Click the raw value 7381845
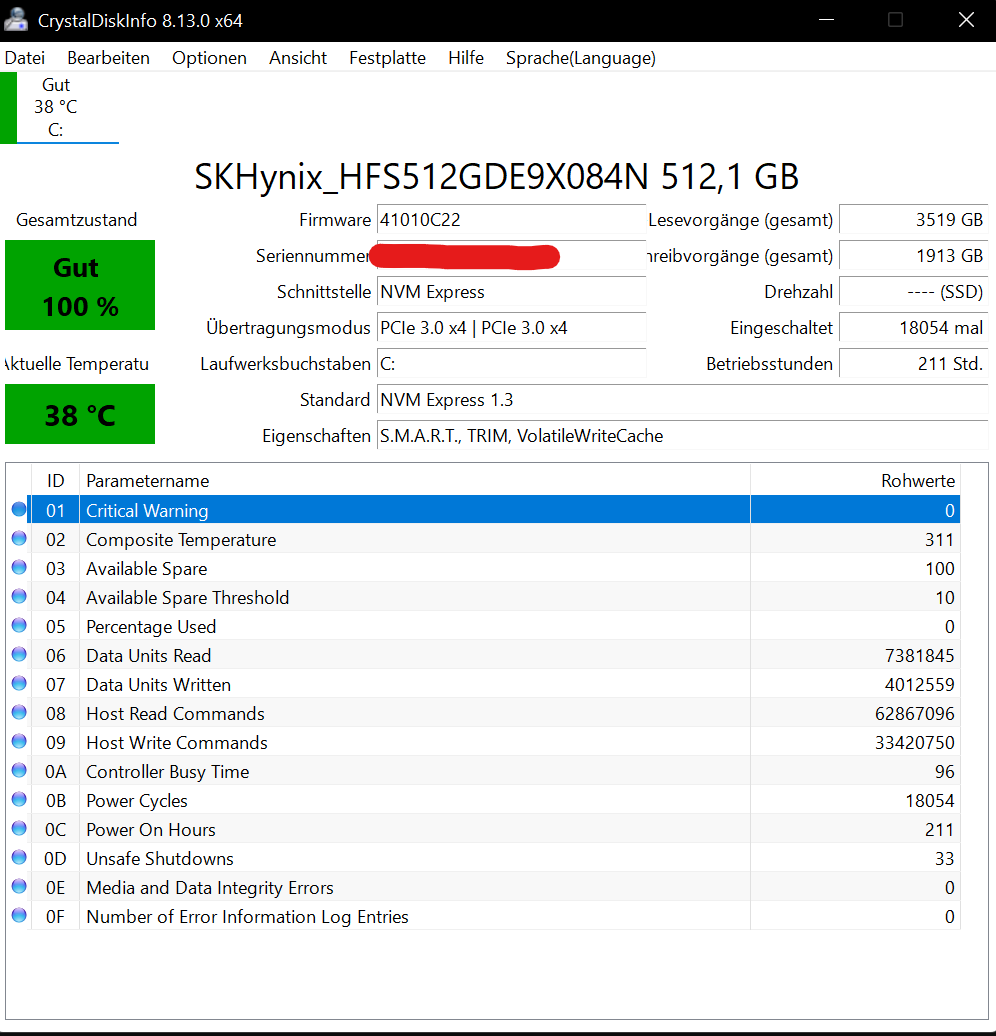This screenshot has width=996, height=1036. tap(919, 655)
